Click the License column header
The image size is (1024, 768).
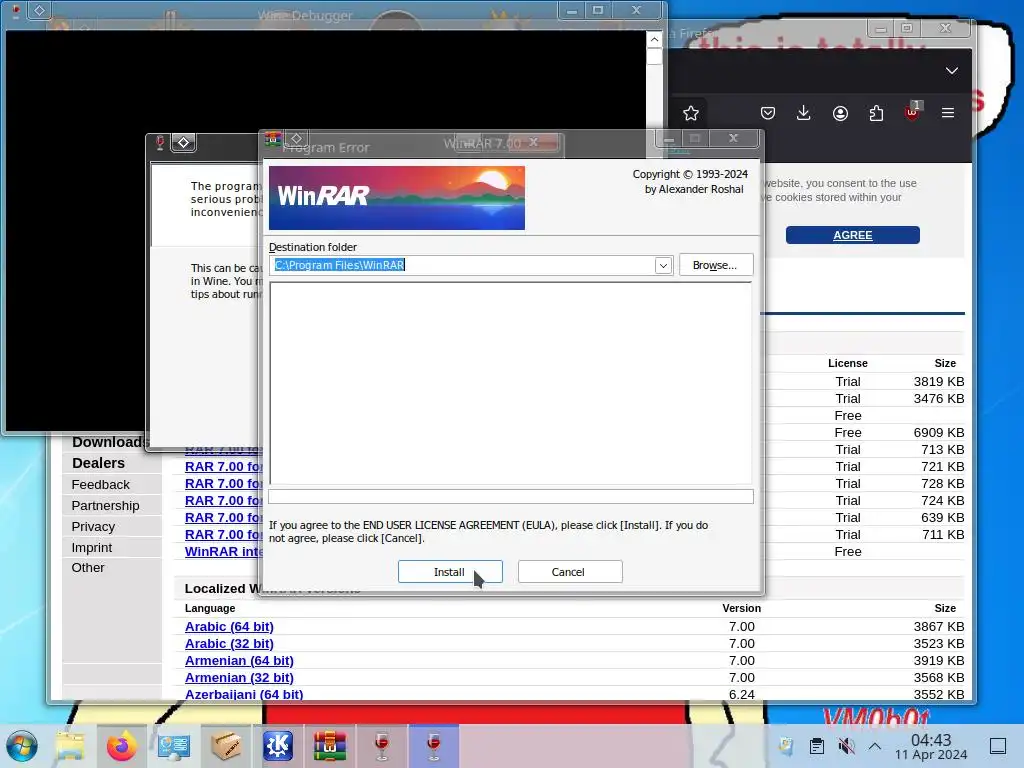(848, 363)
